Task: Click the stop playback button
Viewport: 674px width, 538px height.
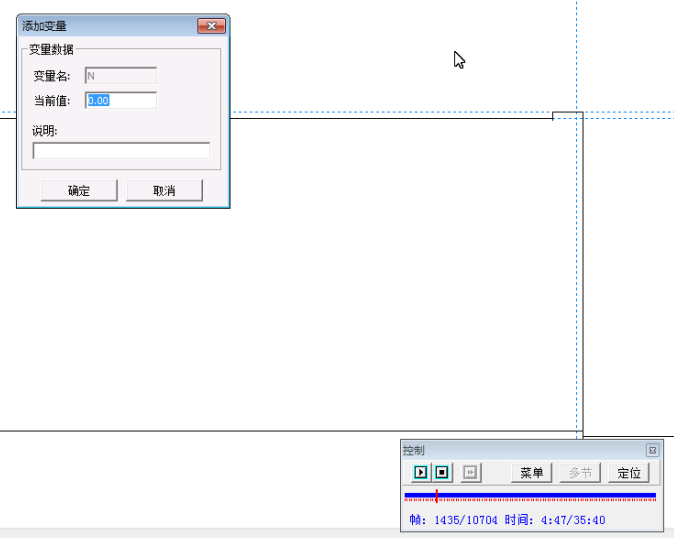Action: pos(443,473)
